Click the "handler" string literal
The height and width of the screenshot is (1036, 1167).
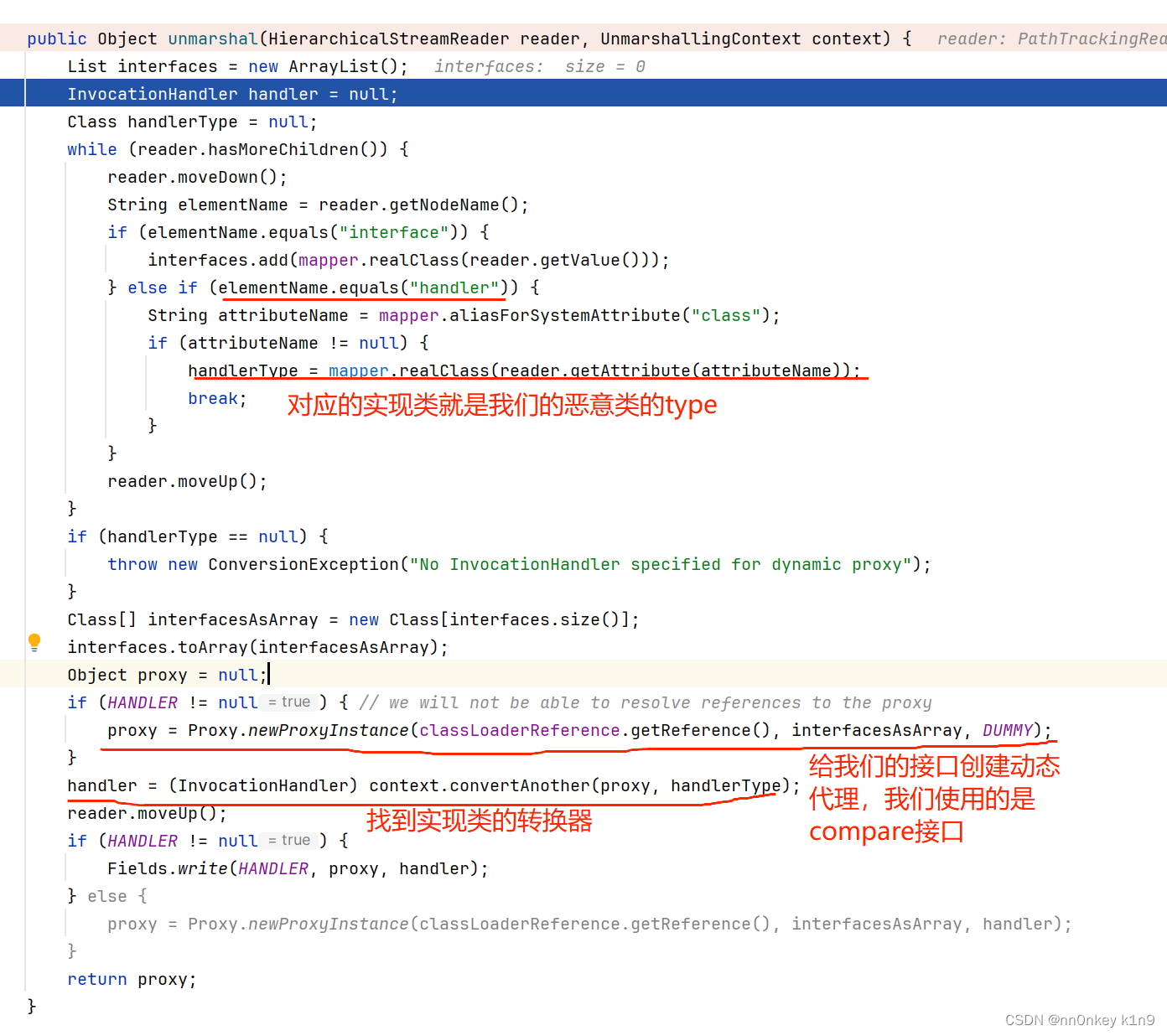coord(454,287)
